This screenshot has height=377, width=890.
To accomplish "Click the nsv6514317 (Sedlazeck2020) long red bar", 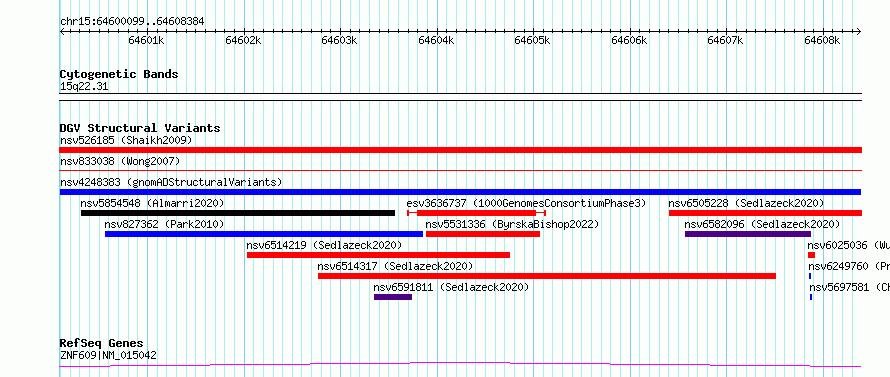I will (x=547, y=276).
